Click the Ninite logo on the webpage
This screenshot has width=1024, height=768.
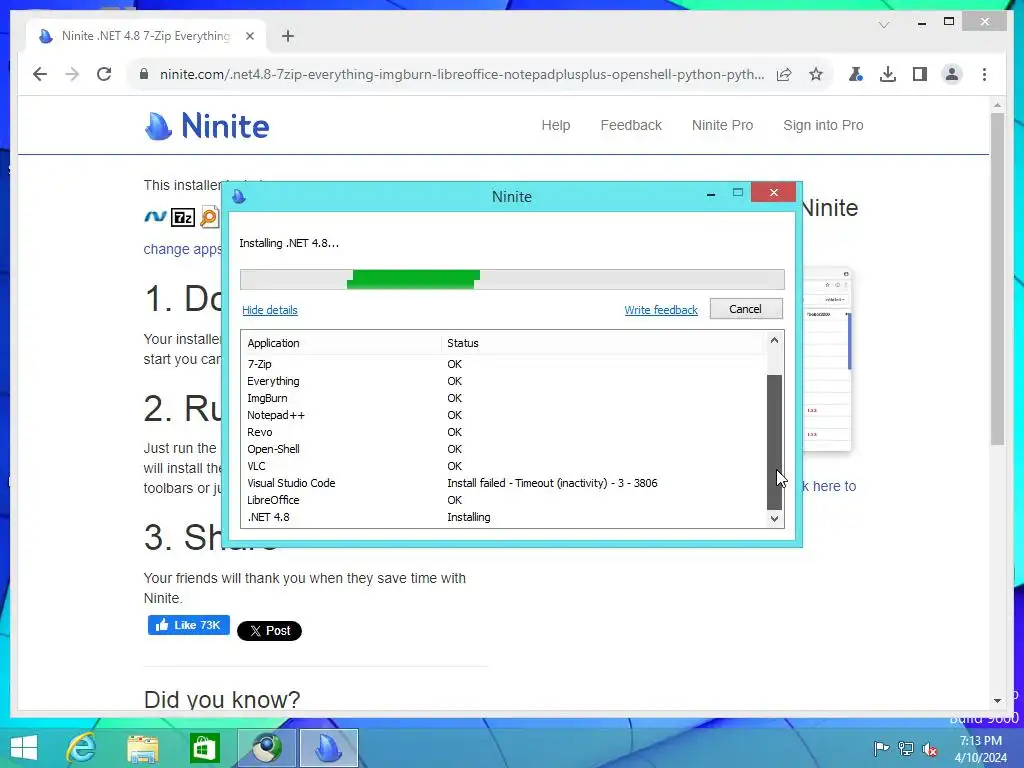pos(206,125)
